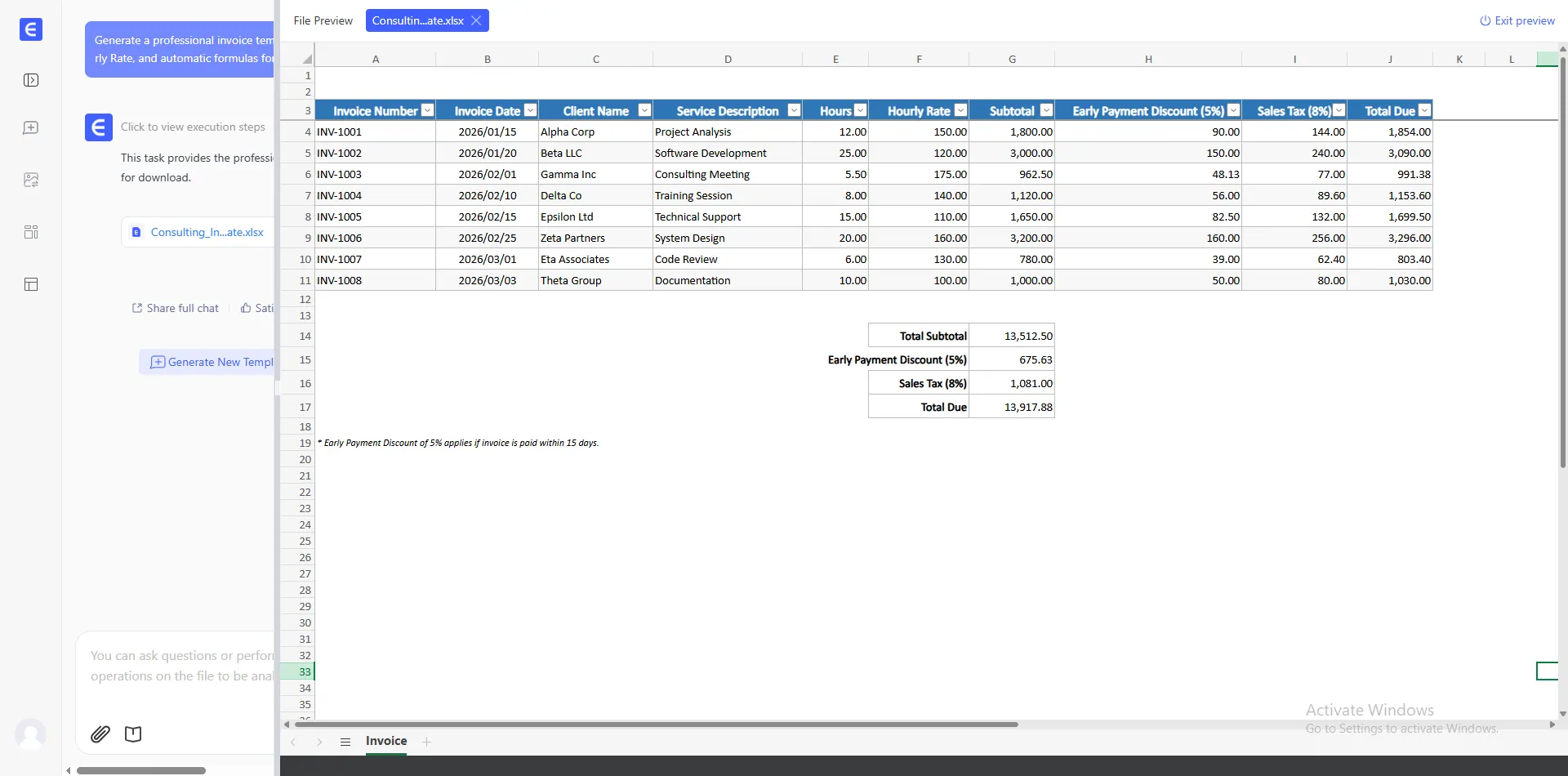The image size is (1568, 776).
Task: Click the paperclip attach file icon
Action: [x=100, y=734]
